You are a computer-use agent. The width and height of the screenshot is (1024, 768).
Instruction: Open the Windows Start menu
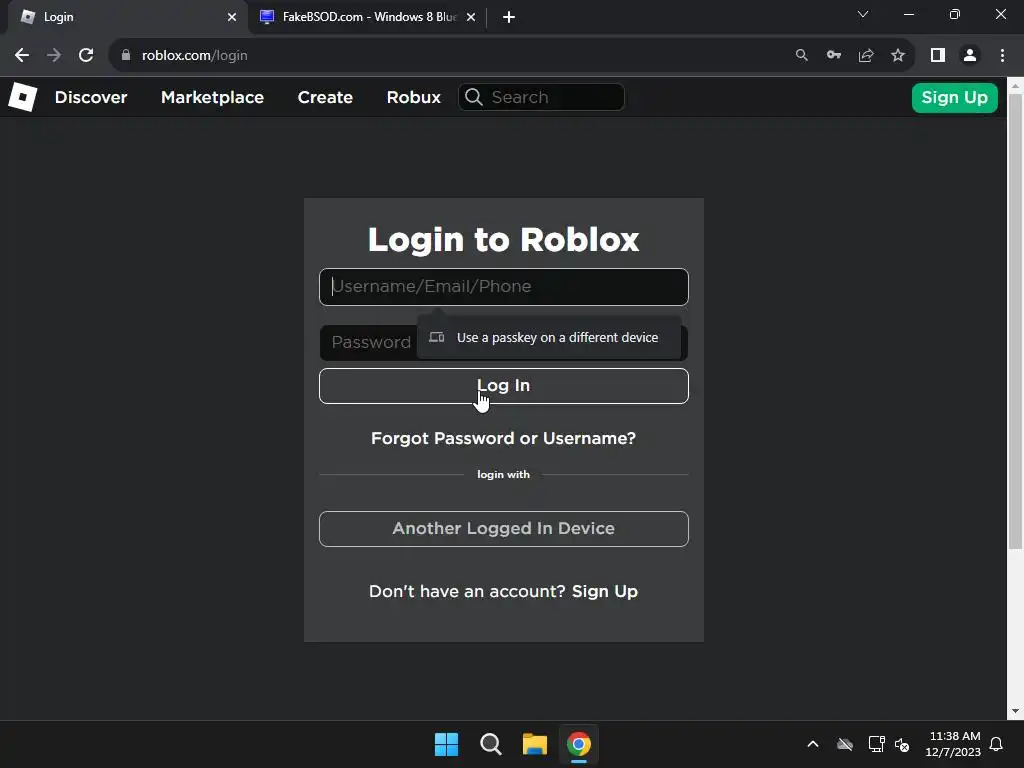pos(447,744)
